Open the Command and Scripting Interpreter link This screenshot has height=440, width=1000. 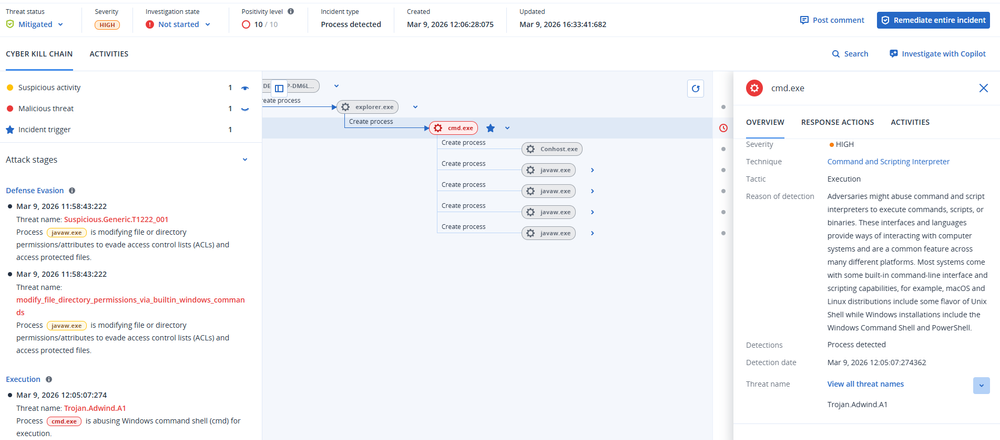(x=888, y=161)
